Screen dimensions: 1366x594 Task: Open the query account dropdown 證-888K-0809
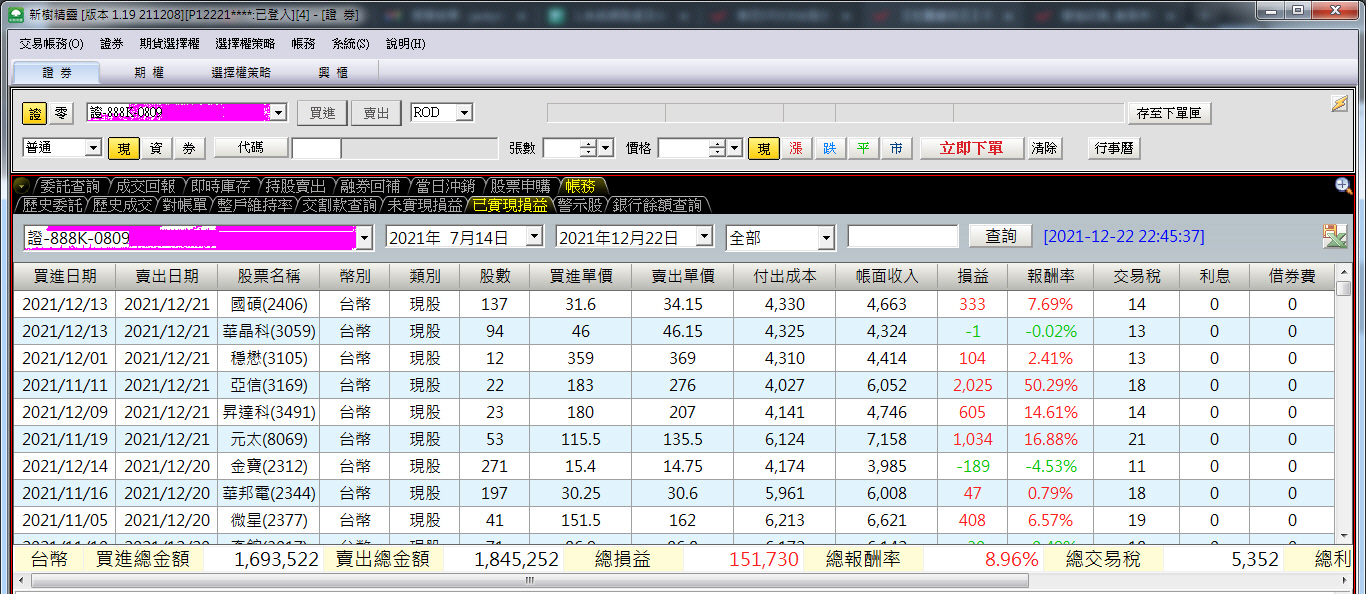coord(364,237)
